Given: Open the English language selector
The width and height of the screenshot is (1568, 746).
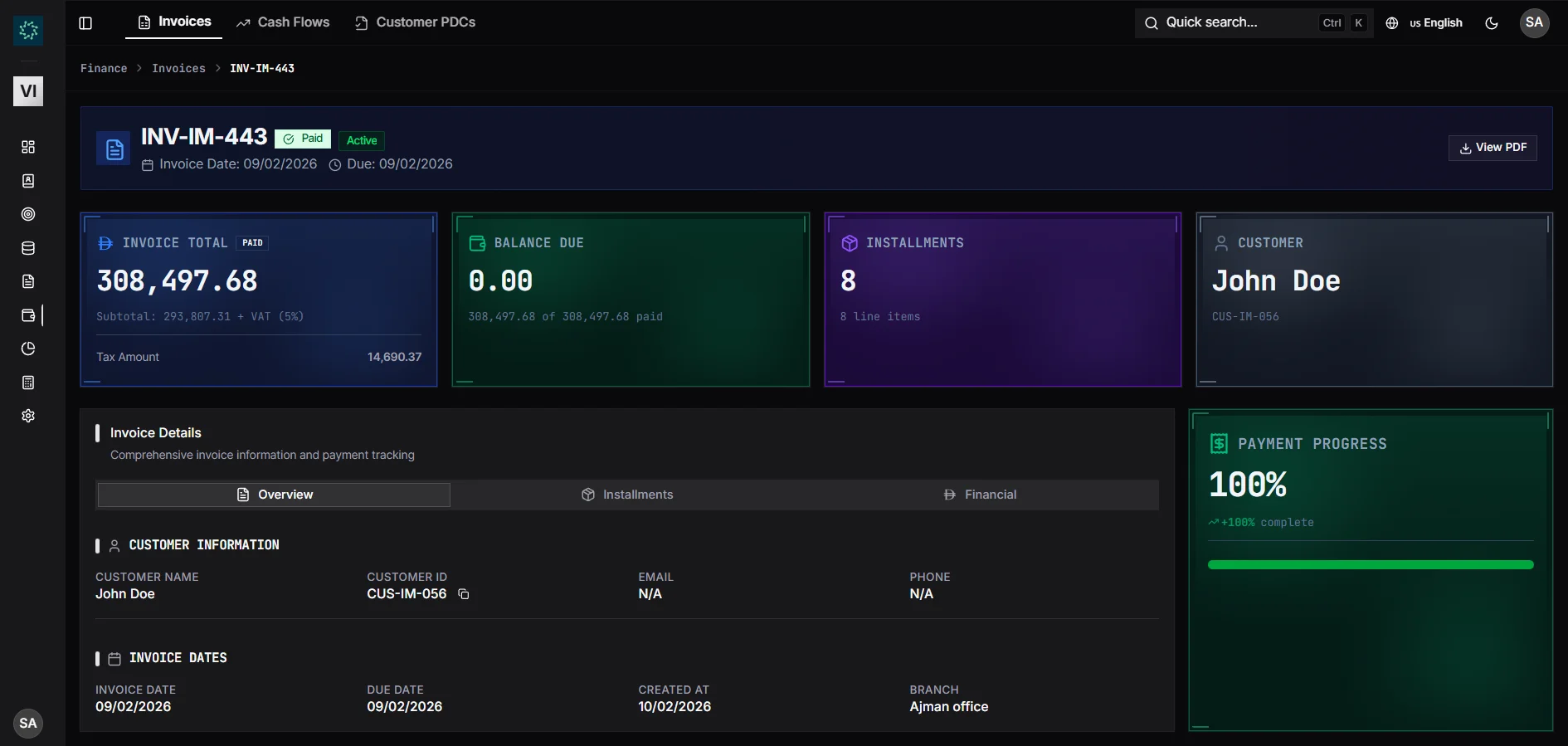Looking at the screenshot, I should (x=1424, y=23).
